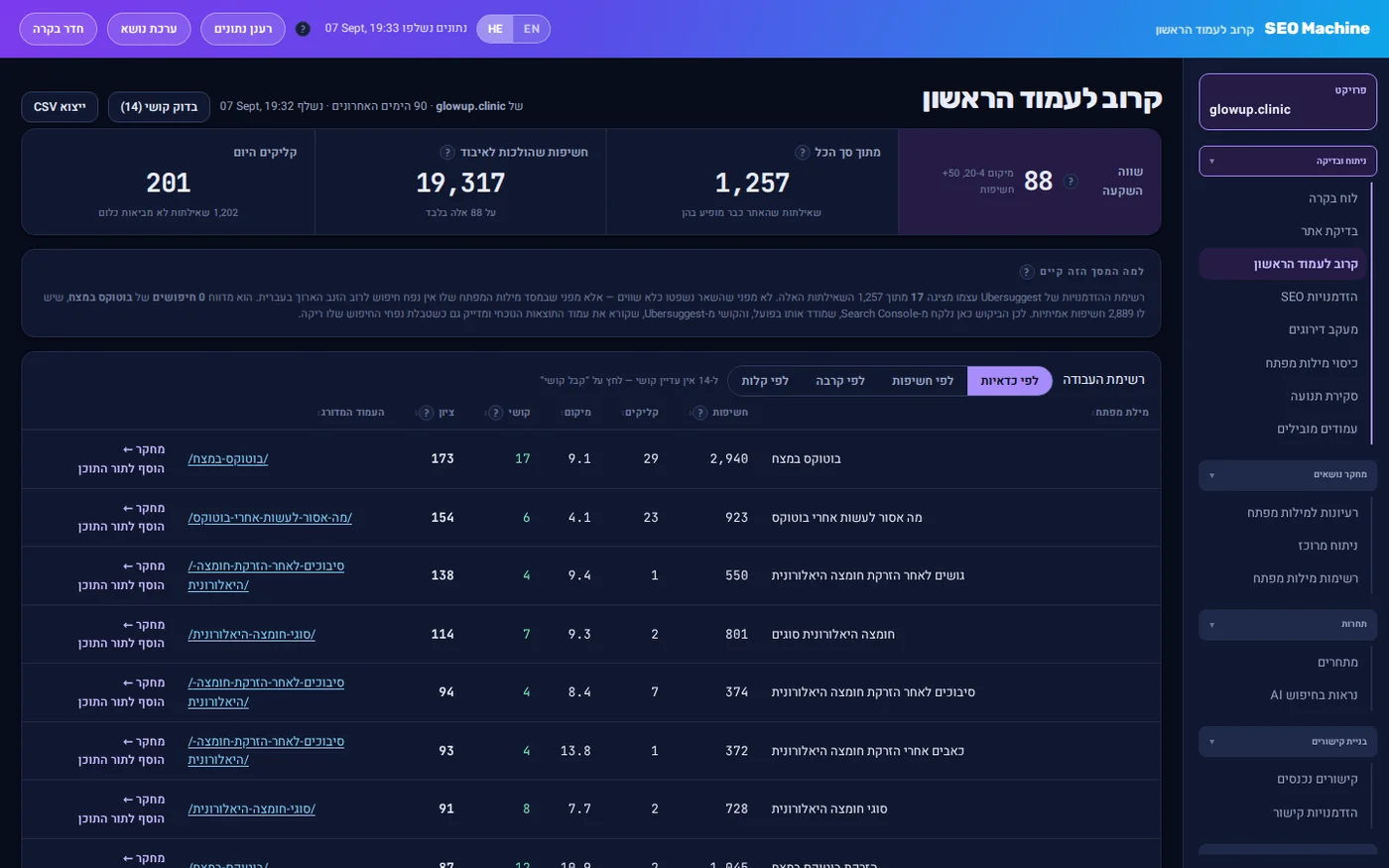This screenshot has width=1389, height=868.
Task: Open the page link in the חומצה היאלורונית סוגים row
Action: [x=252, y=634]
